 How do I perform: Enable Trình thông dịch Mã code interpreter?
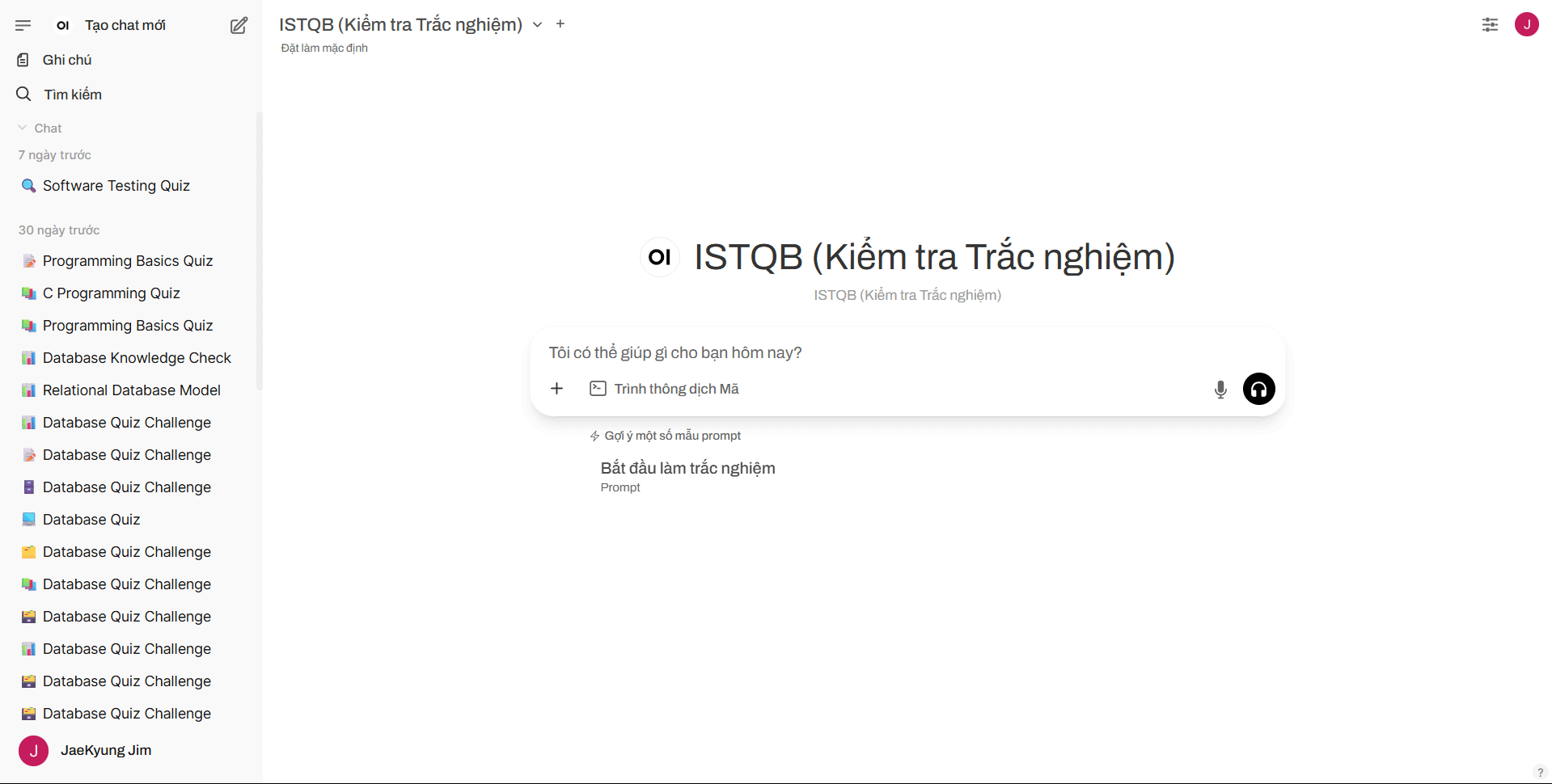click(x=665, y=389)
